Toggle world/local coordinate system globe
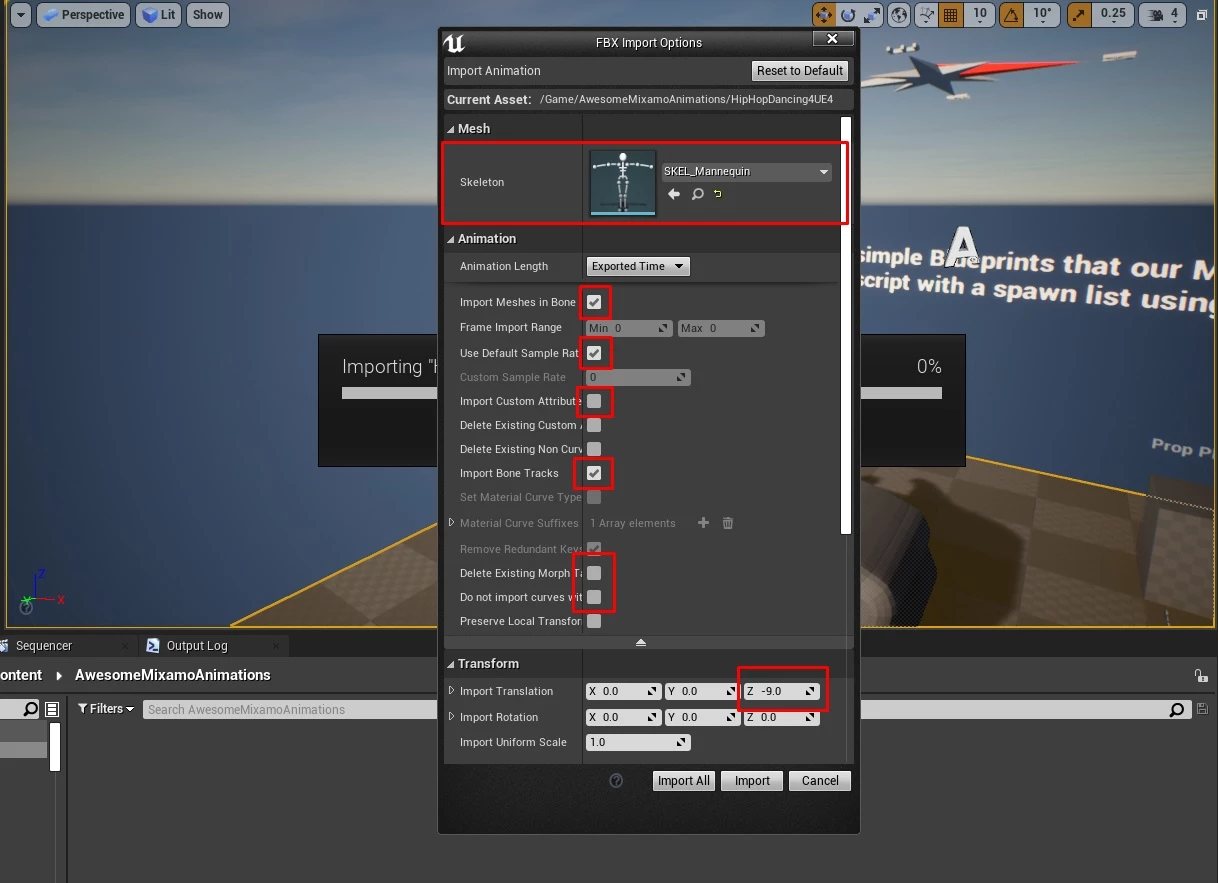Screen dimensions: 1218x883 click(x=900, y=15)
